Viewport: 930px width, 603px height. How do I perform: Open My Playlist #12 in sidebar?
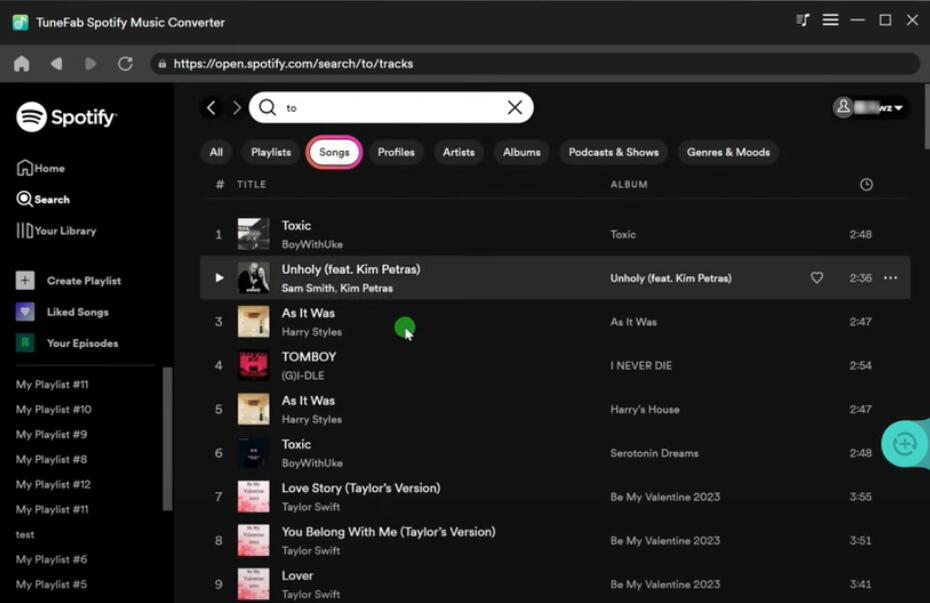[53, 484]
